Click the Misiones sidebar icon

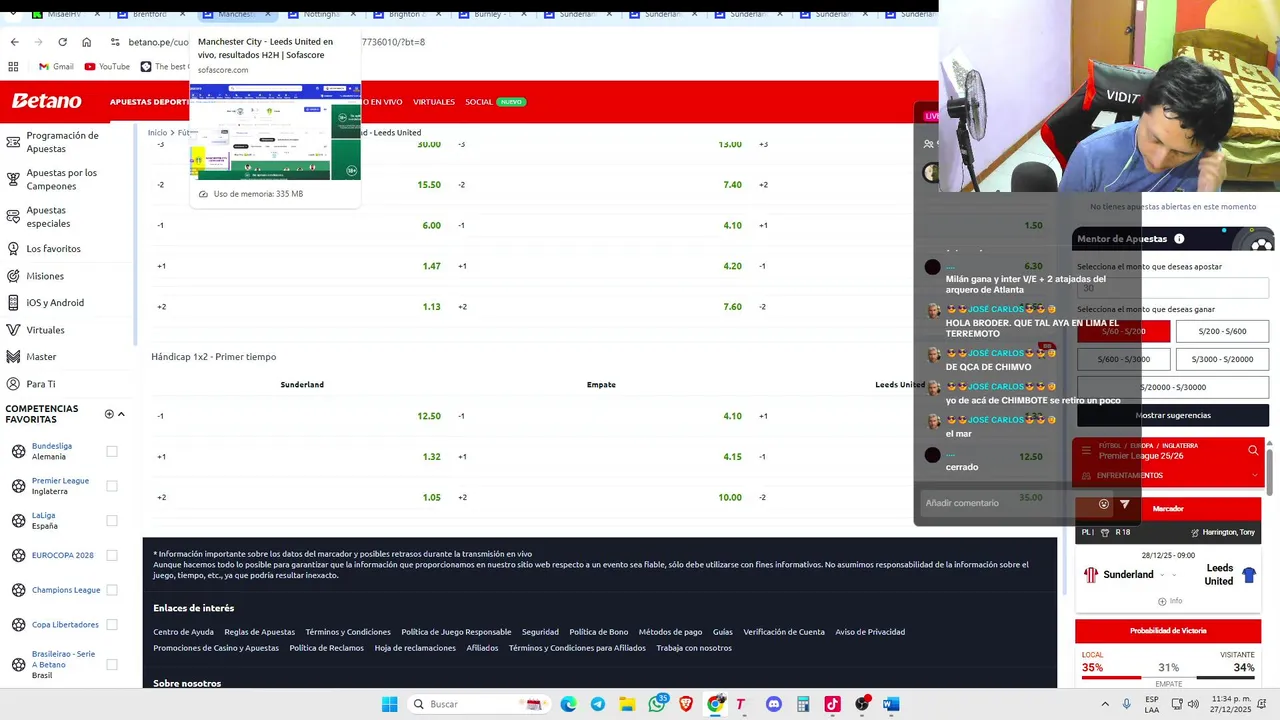(x=14, y=276)
